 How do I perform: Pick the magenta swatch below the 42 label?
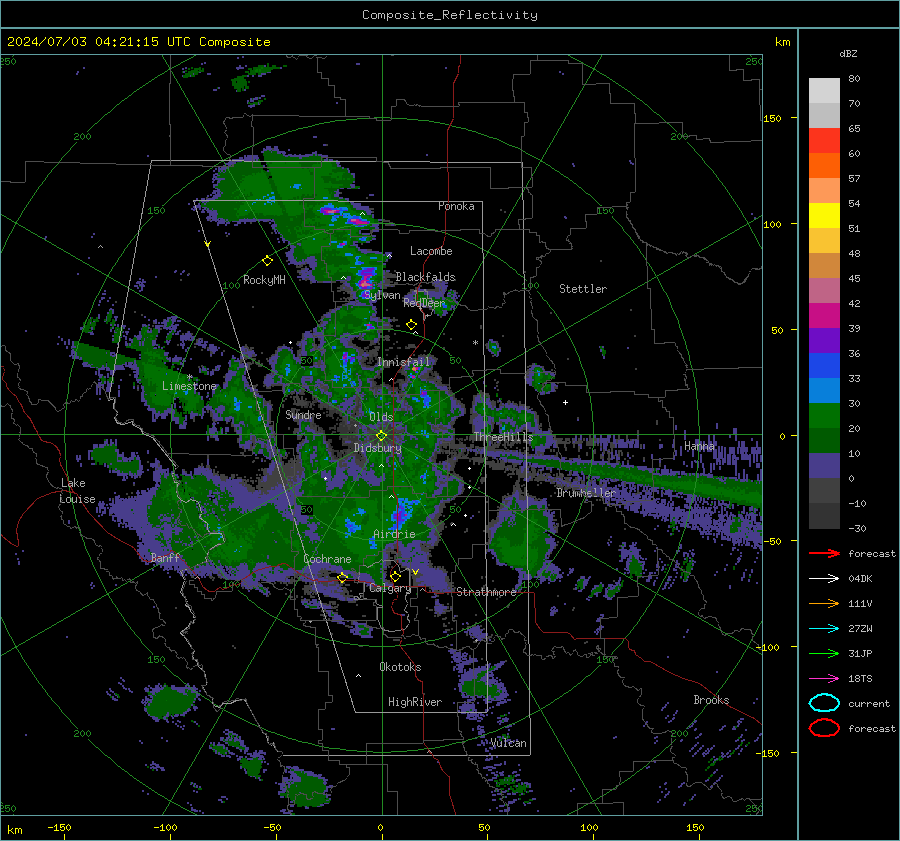coord(824,315)
